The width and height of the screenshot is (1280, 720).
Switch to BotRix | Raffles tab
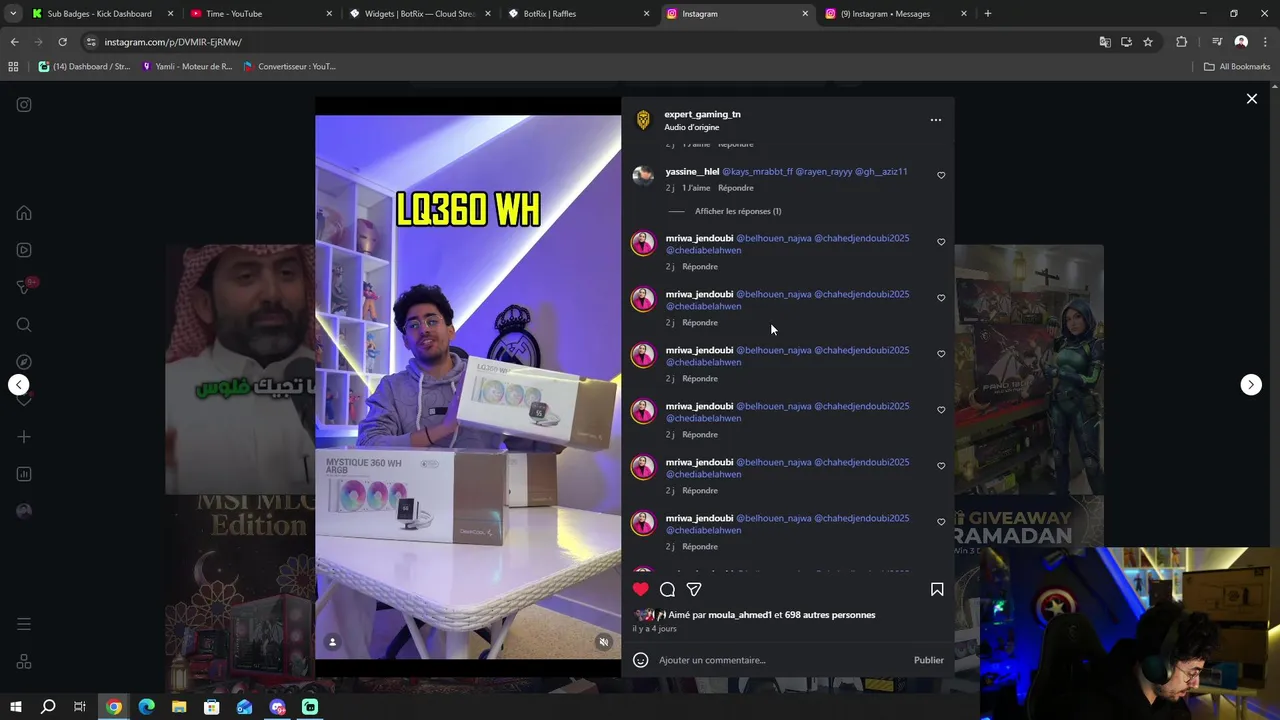point(577,14)
